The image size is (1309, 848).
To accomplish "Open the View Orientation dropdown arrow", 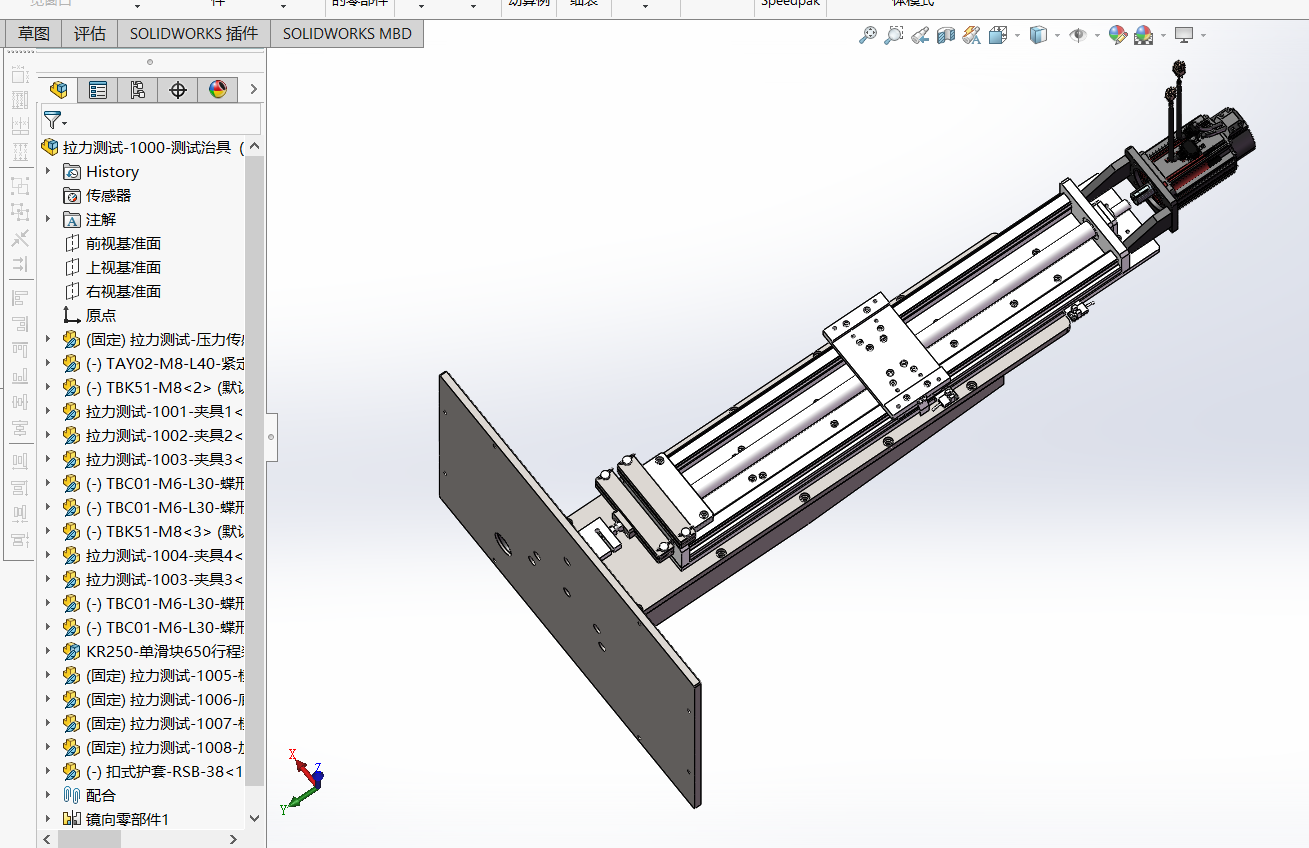I will tap(1017, 36).
